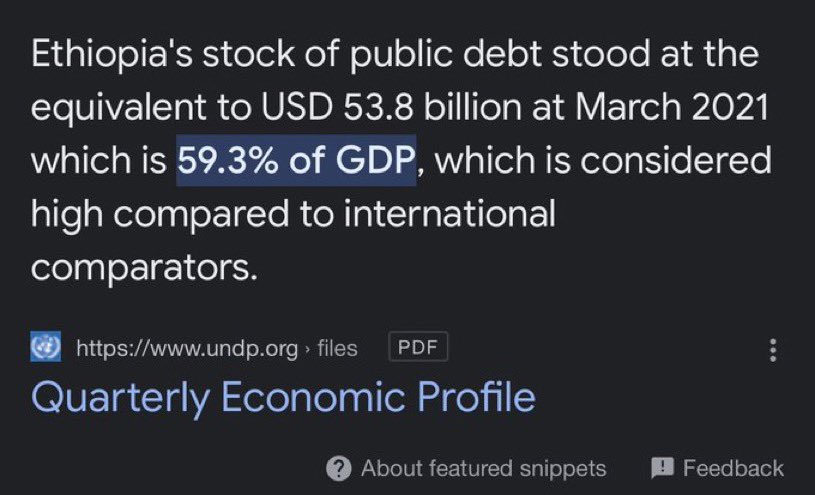Viewport: 815px width, 495px height.
Task: Click the feedback exclamation speech-bubble icon
Action: click(x=662, y=468)
